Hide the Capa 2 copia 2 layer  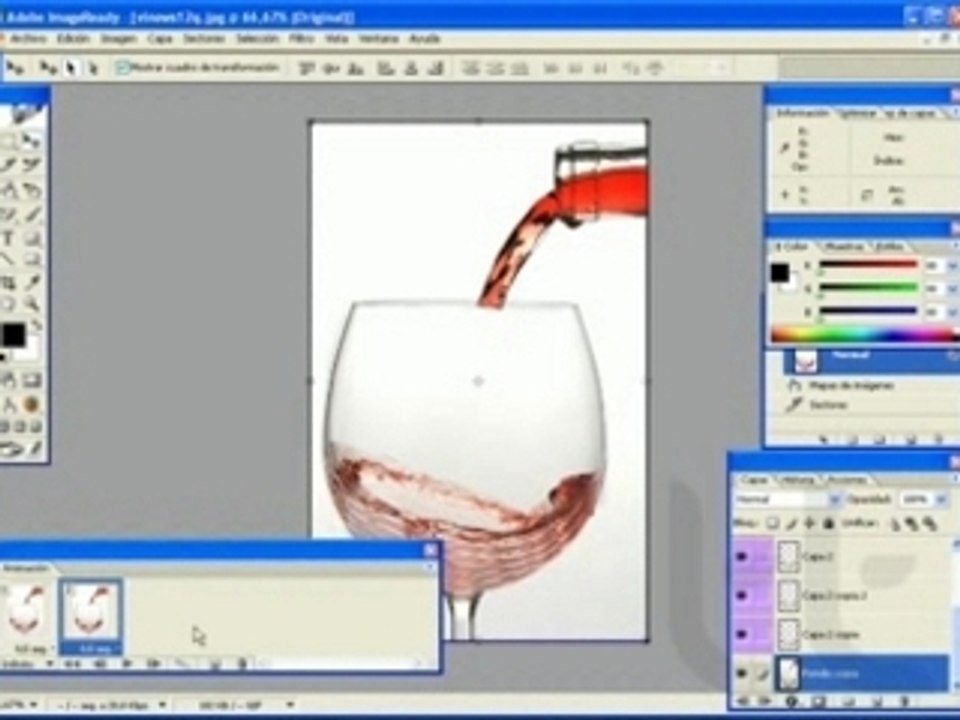coord(742,595)
